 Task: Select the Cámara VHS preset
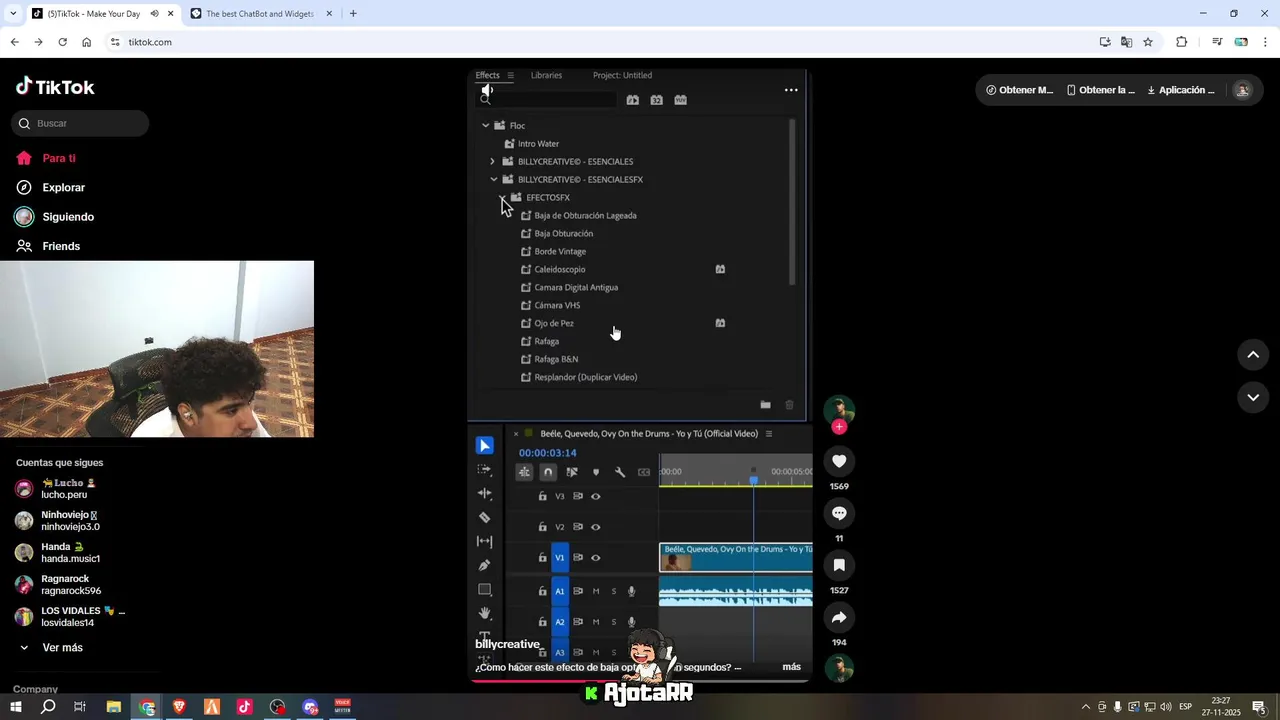click(557, 305)
